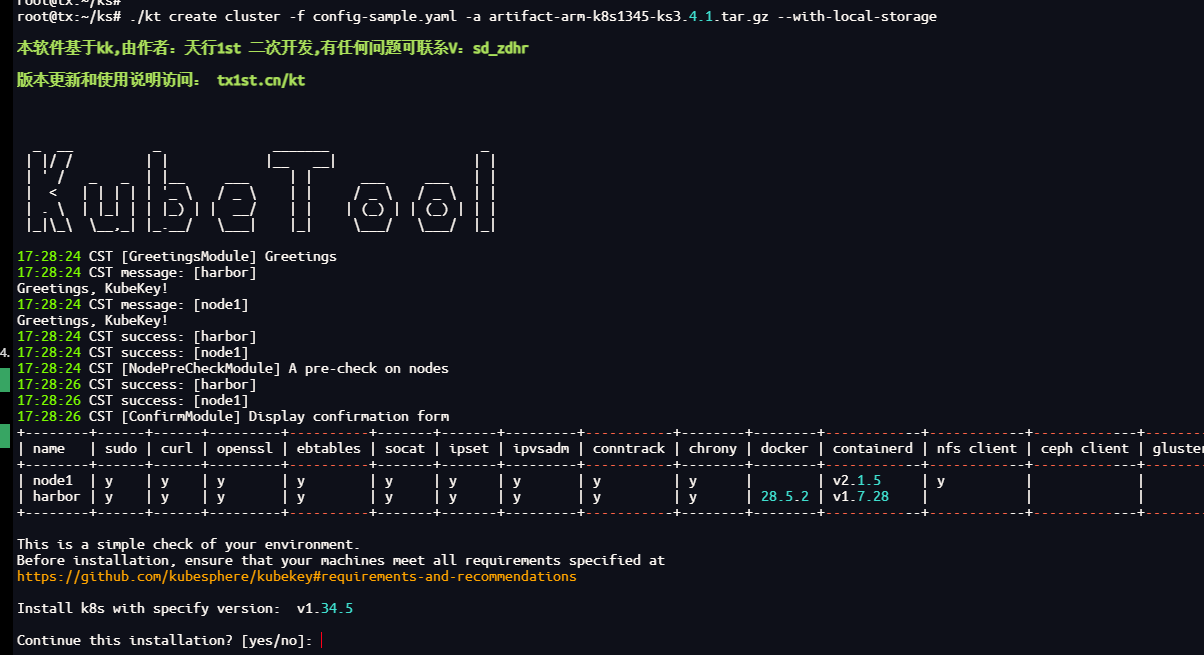Click the [ConfirmModule] Display confirmation form line

(233, 416)
